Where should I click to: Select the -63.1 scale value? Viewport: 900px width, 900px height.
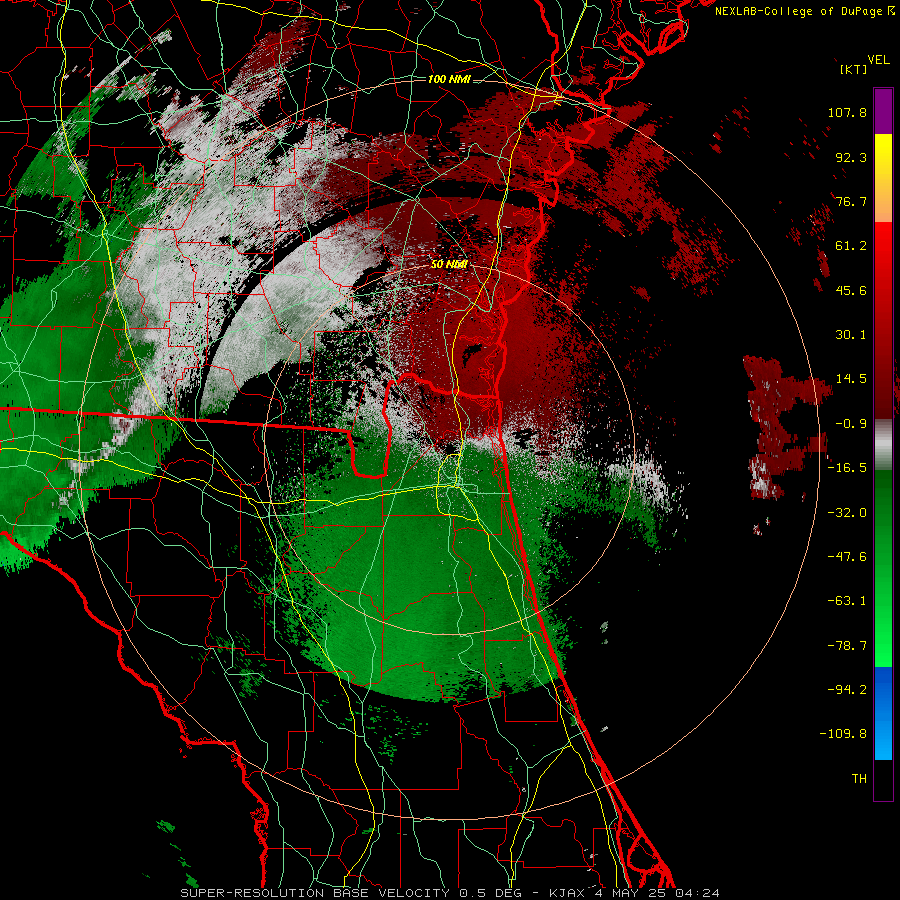pyautogui.click(x=847, y=601)
